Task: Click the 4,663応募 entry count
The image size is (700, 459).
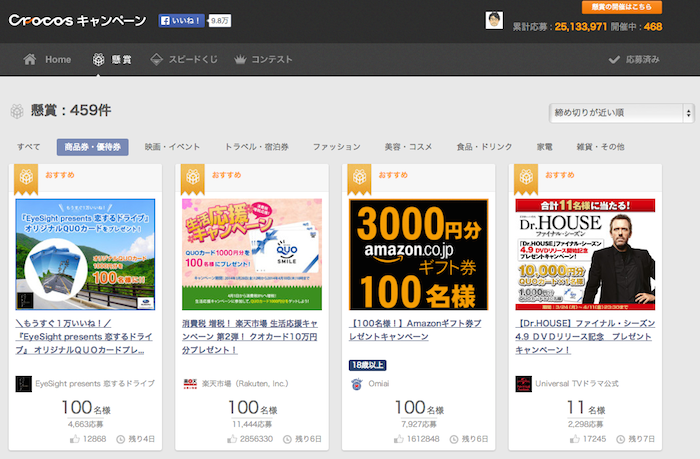Action: tap(86, 424)
